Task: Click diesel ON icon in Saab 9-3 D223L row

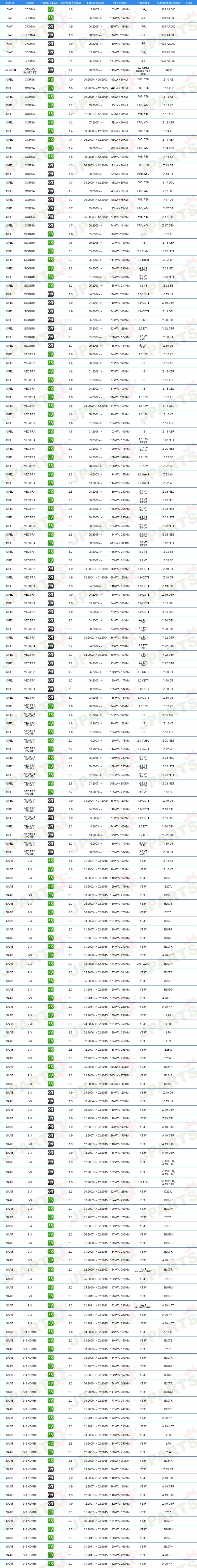Action: 50,1191
